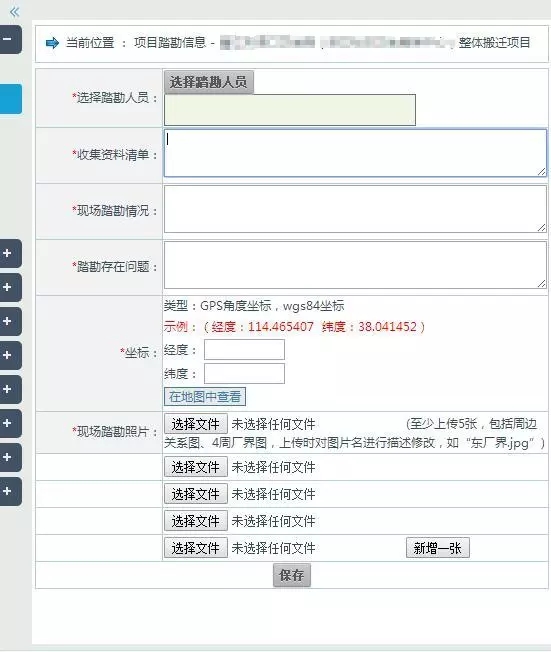551x652 pixels.
Task: Click the 纬度 latitude input field
Action: coord(245,373)
